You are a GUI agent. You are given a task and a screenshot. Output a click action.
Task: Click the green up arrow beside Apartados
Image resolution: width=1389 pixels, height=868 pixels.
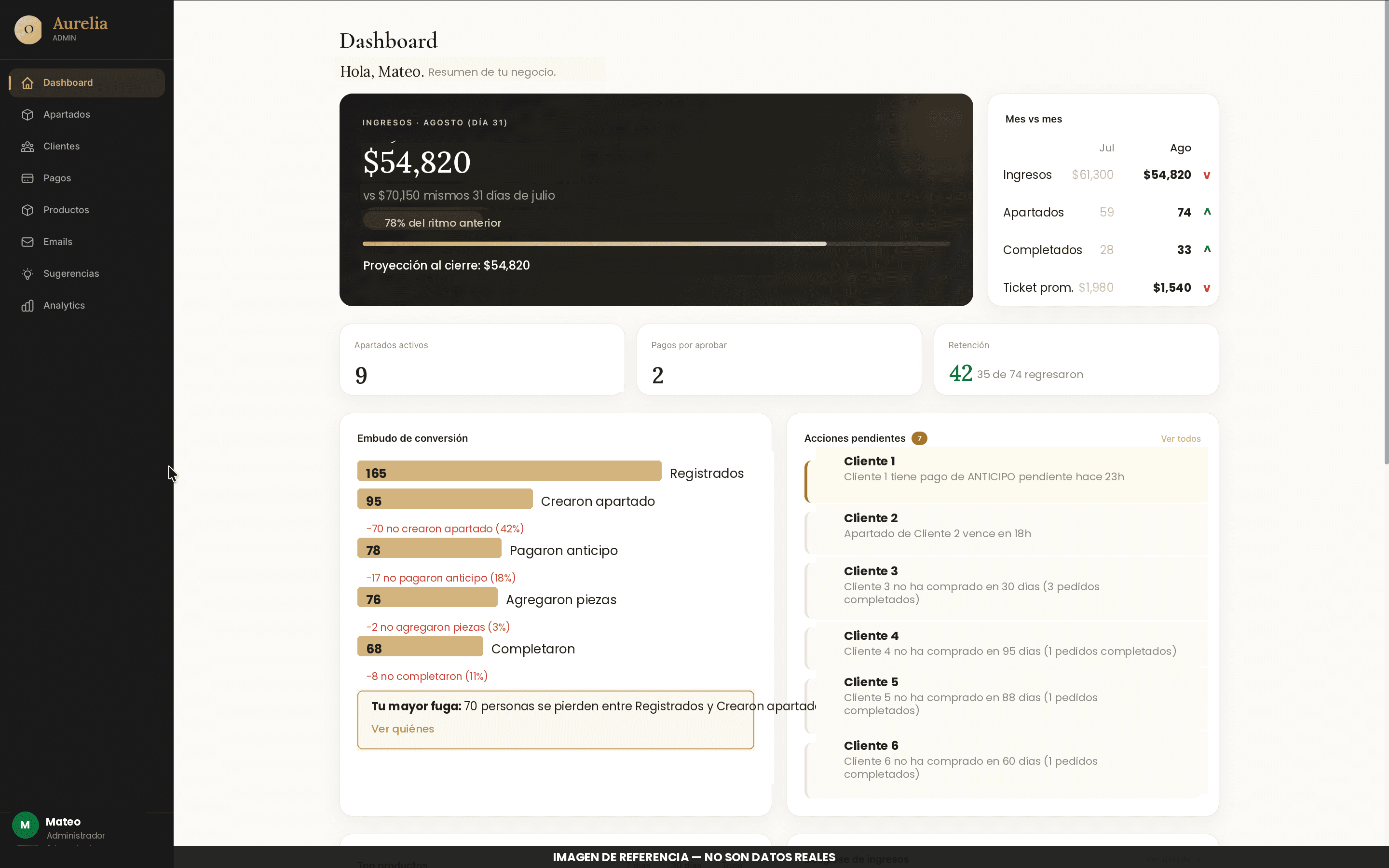pyautogui.click(x=1207, y=212)
